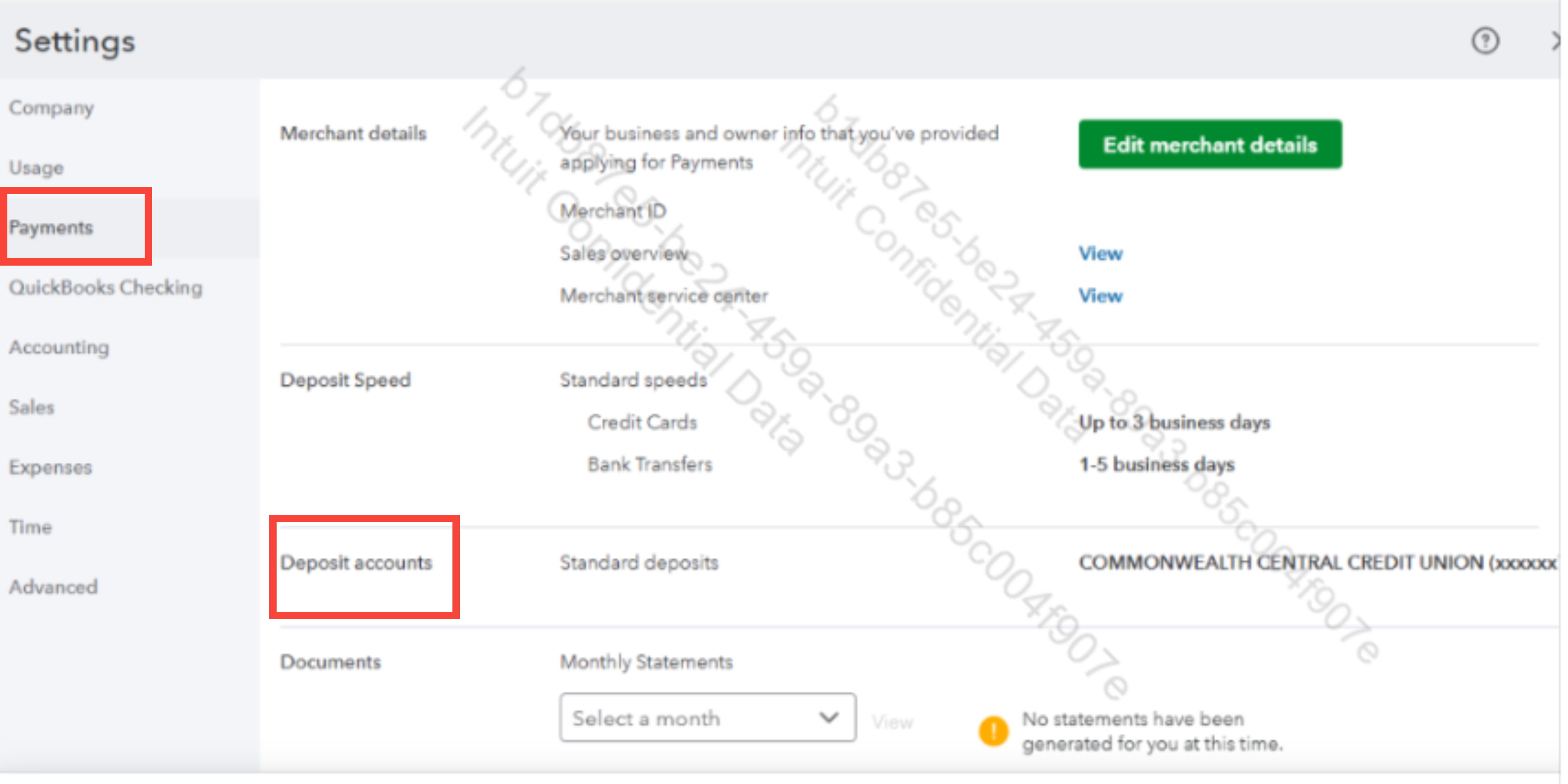Switch to the Usage tab
This screenshot has height=784, width=1568.
(36, 168)
